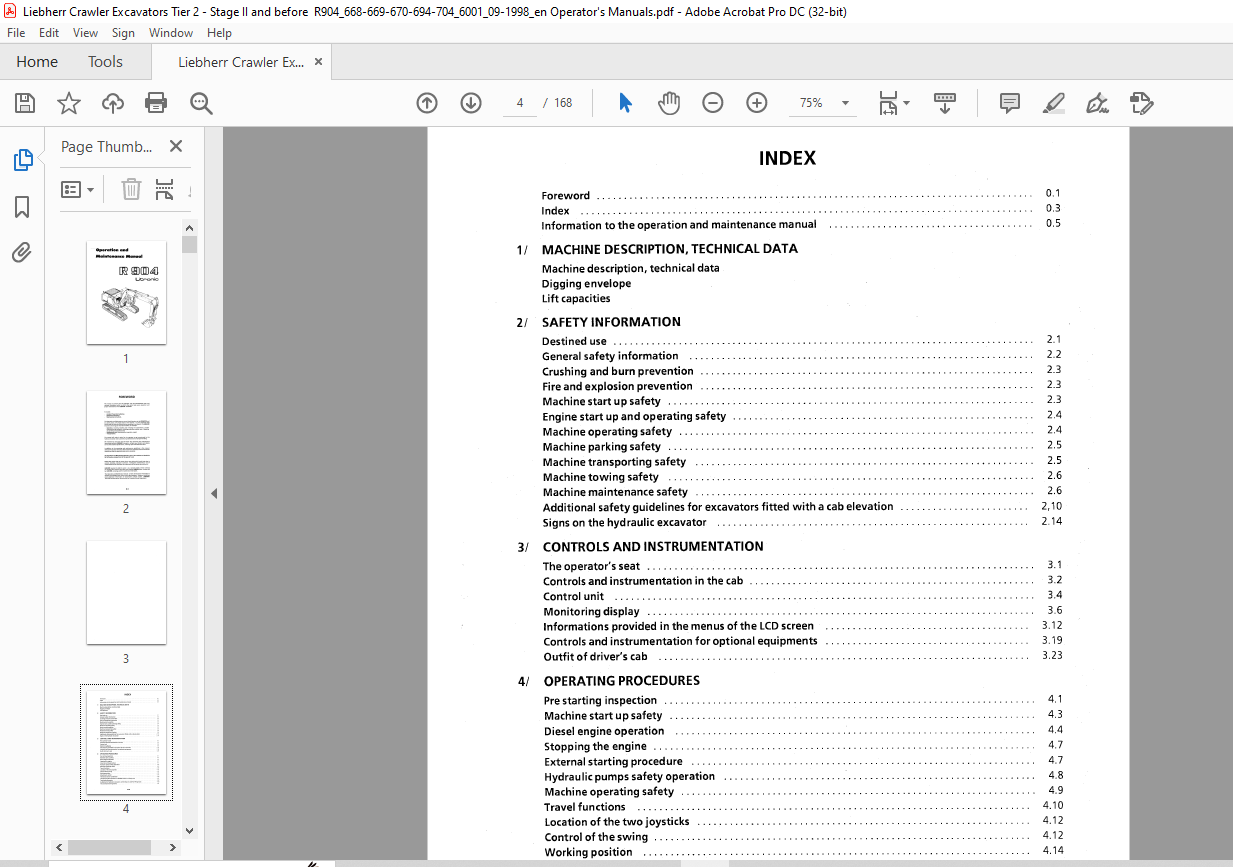
Task: Open the Attachments paperclip panel
Action: (x=22, y=253)
